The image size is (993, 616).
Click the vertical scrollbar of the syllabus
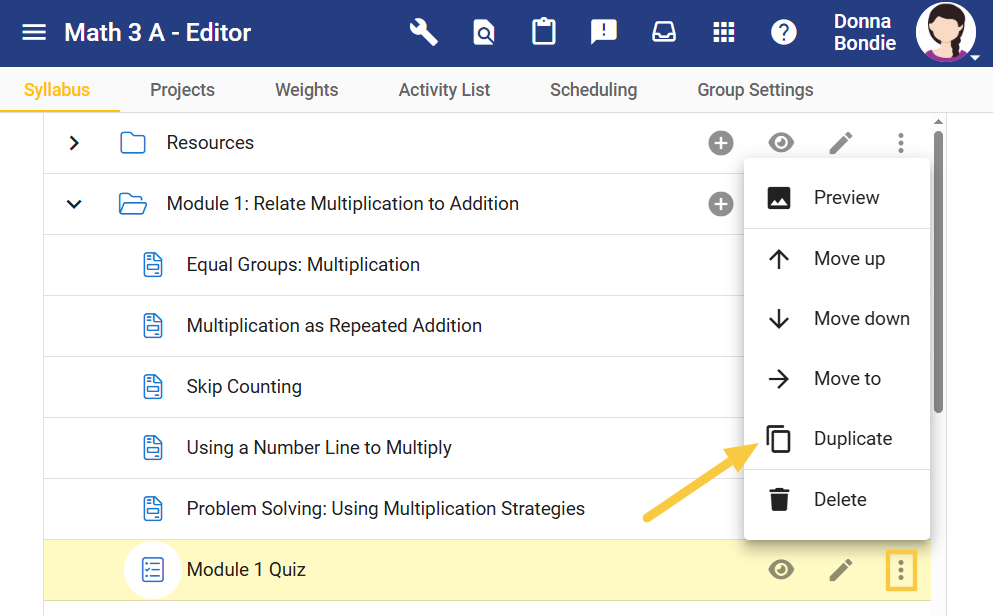tap(938, 270)
